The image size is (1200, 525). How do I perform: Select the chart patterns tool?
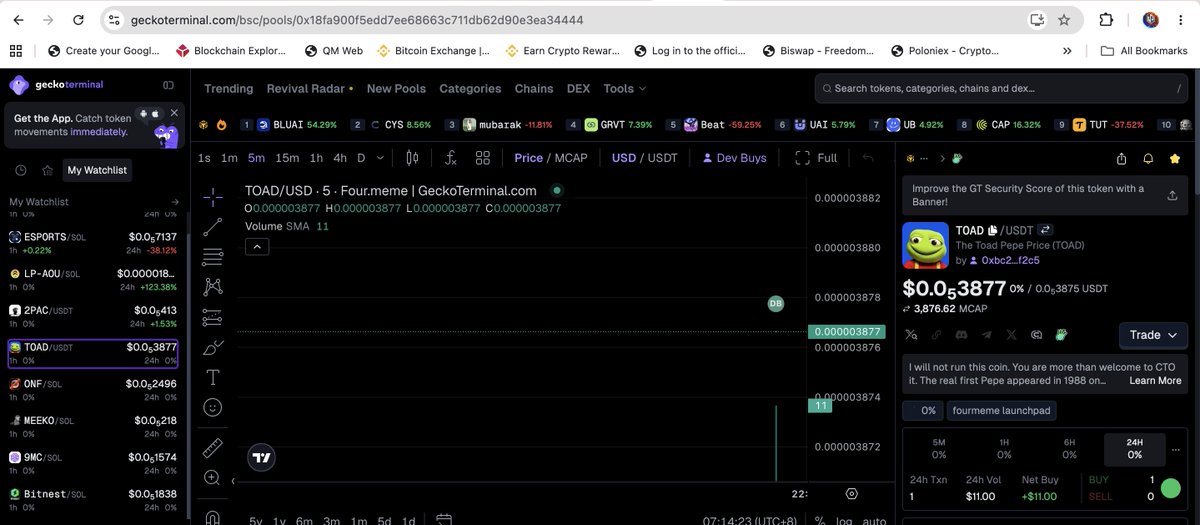pos(213,287)
